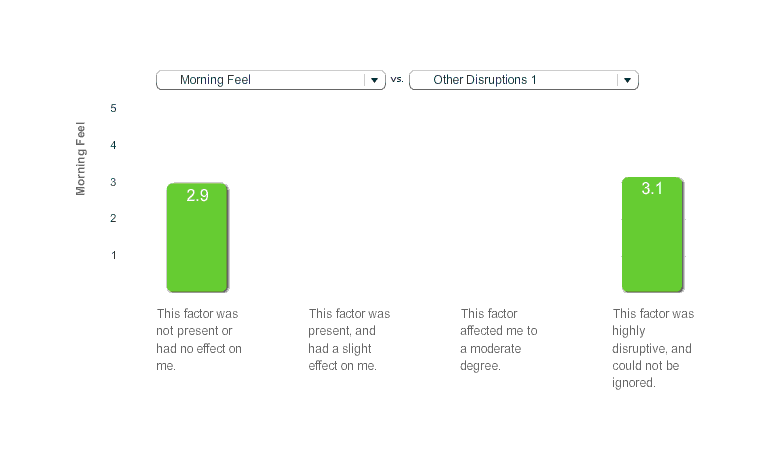Click the 'not present or had no effect' label

point(199,340)
